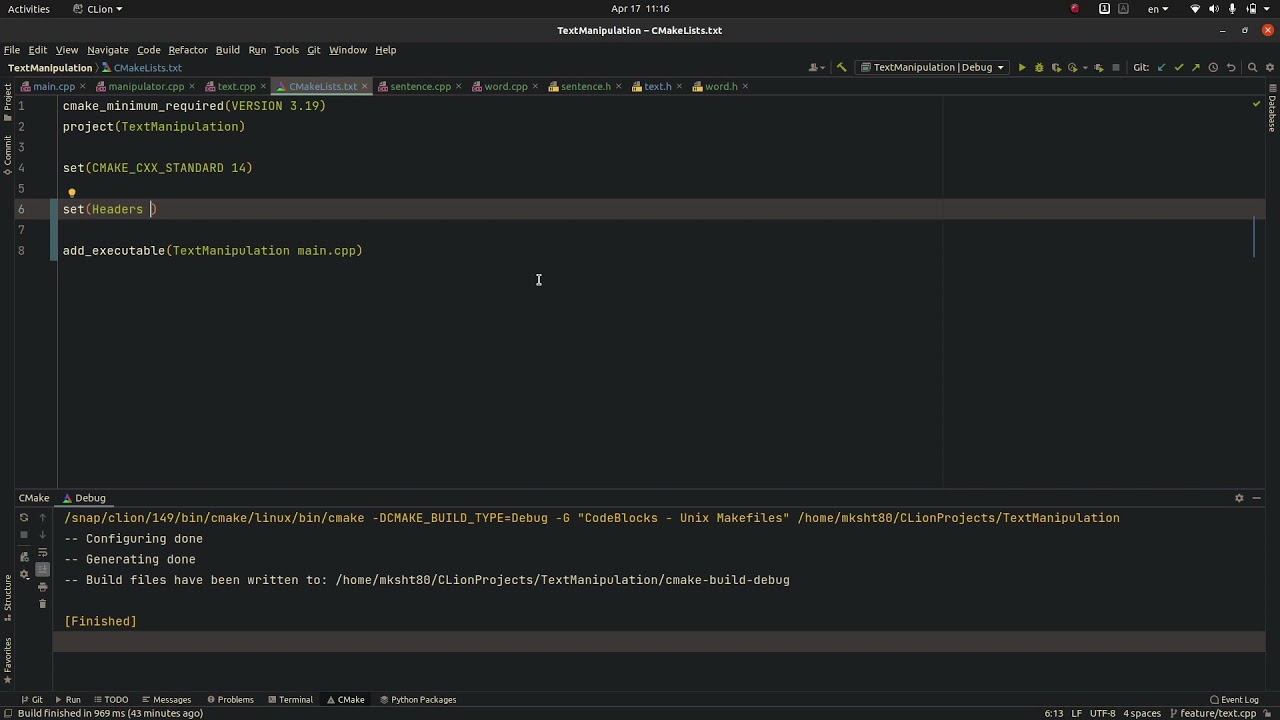Viewport: 1280px width, 720px height.
Task: Hide the CMake tool window
Action: click(1257, 498)
